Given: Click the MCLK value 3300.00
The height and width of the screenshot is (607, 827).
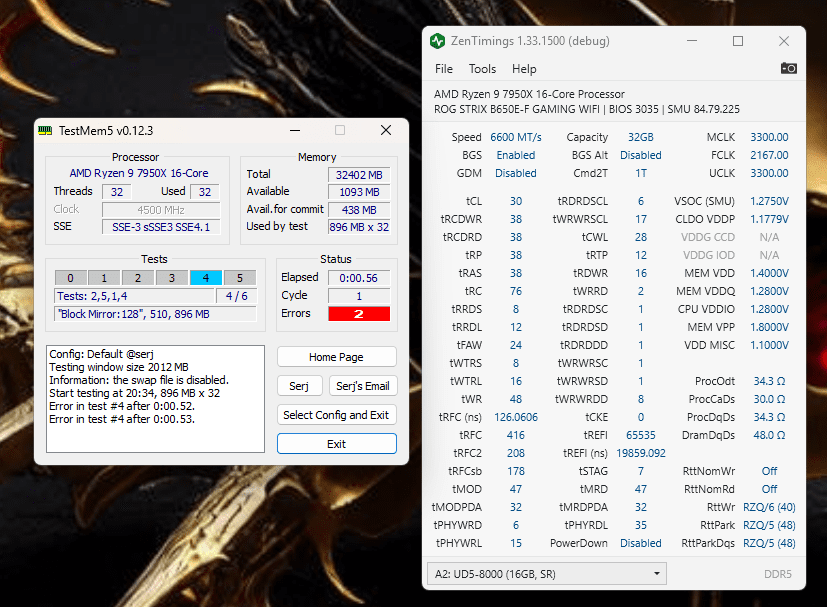Looking at the screenshot, I should (x=769, y=137).
